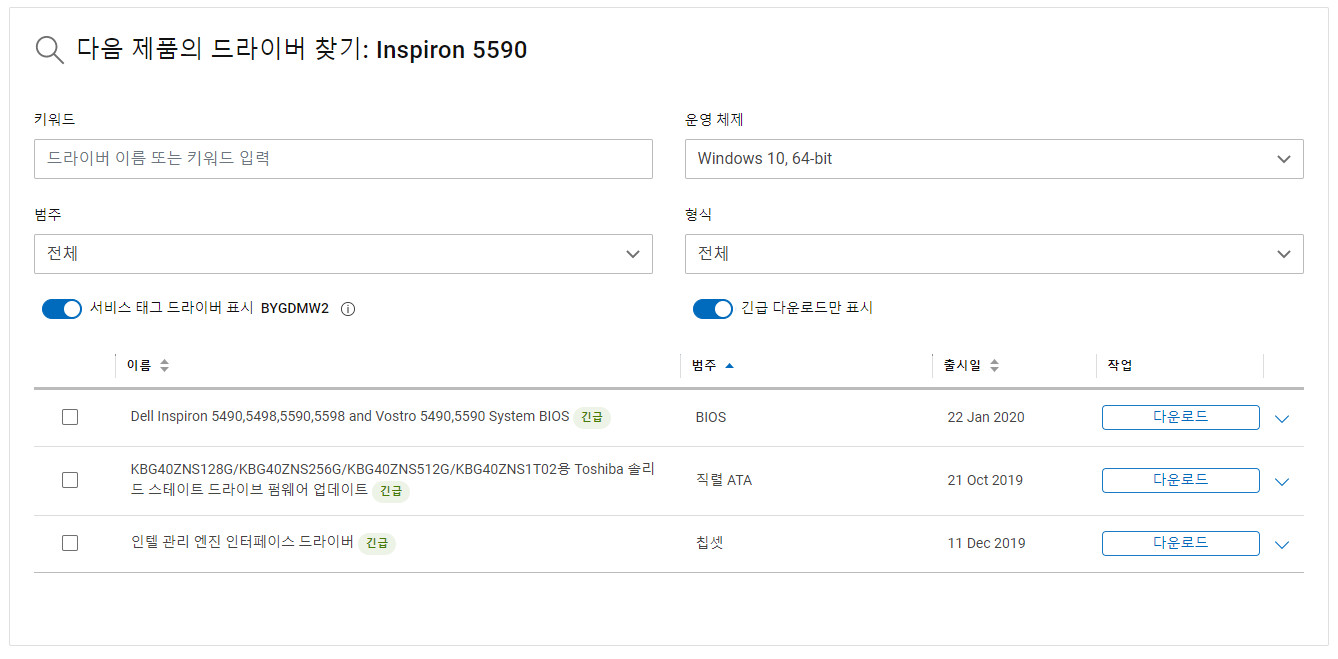Open the 운영 체제 Windows 10 dropdown

click(x=994, y=159)
